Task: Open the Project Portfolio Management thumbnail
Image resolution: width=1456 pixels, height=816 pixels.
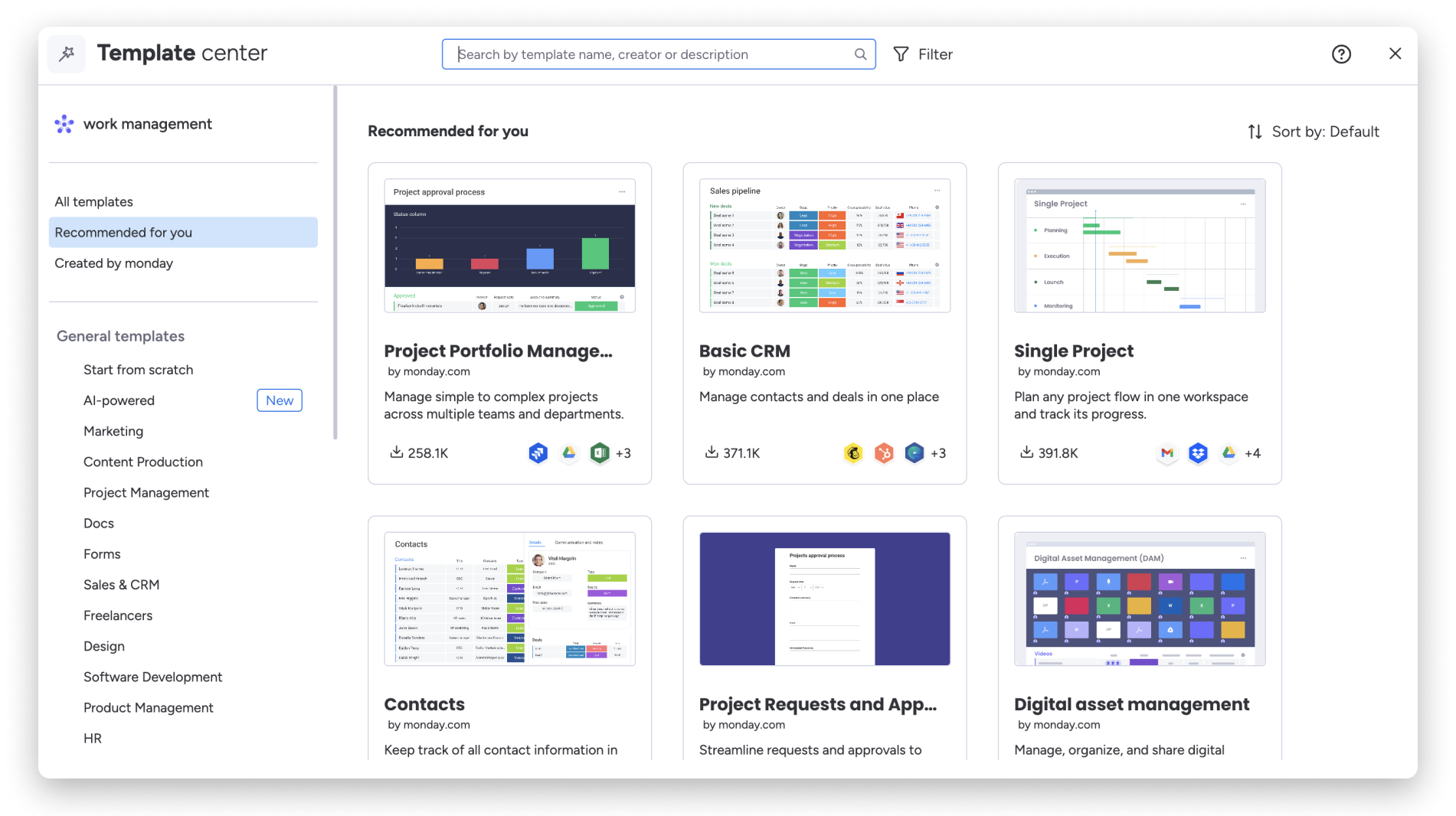Action: [x=509, y=246]
